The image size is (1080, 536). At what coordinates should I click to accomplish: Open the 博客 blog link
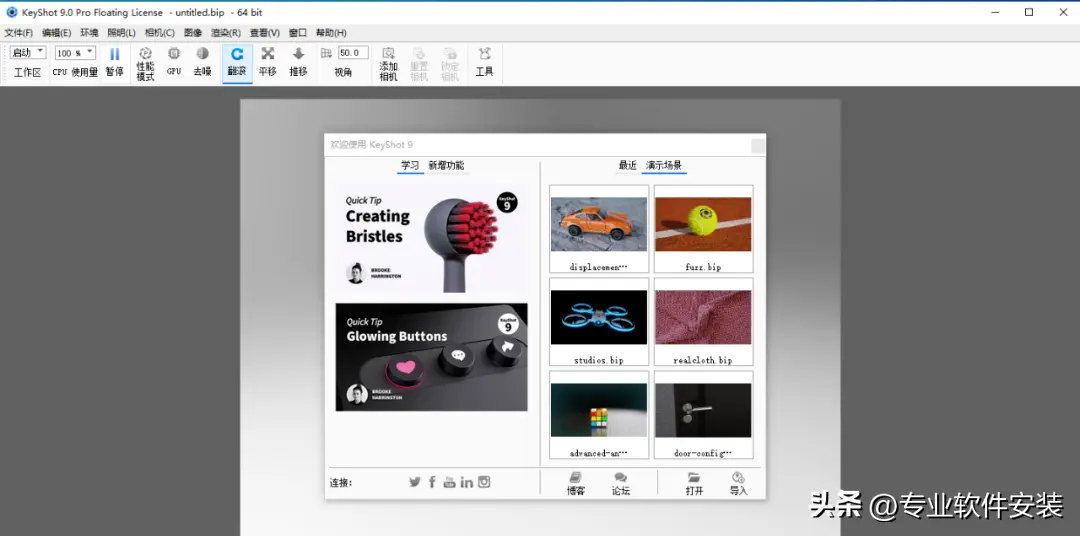click(x=576, y=484)
